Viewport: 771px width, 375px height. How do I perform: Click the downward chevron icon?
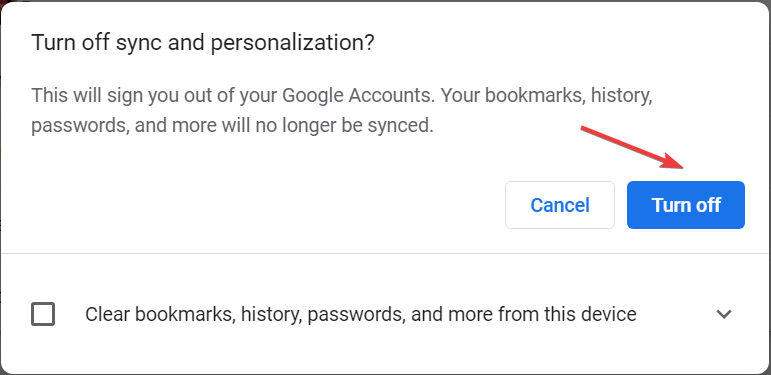(724, 314)
